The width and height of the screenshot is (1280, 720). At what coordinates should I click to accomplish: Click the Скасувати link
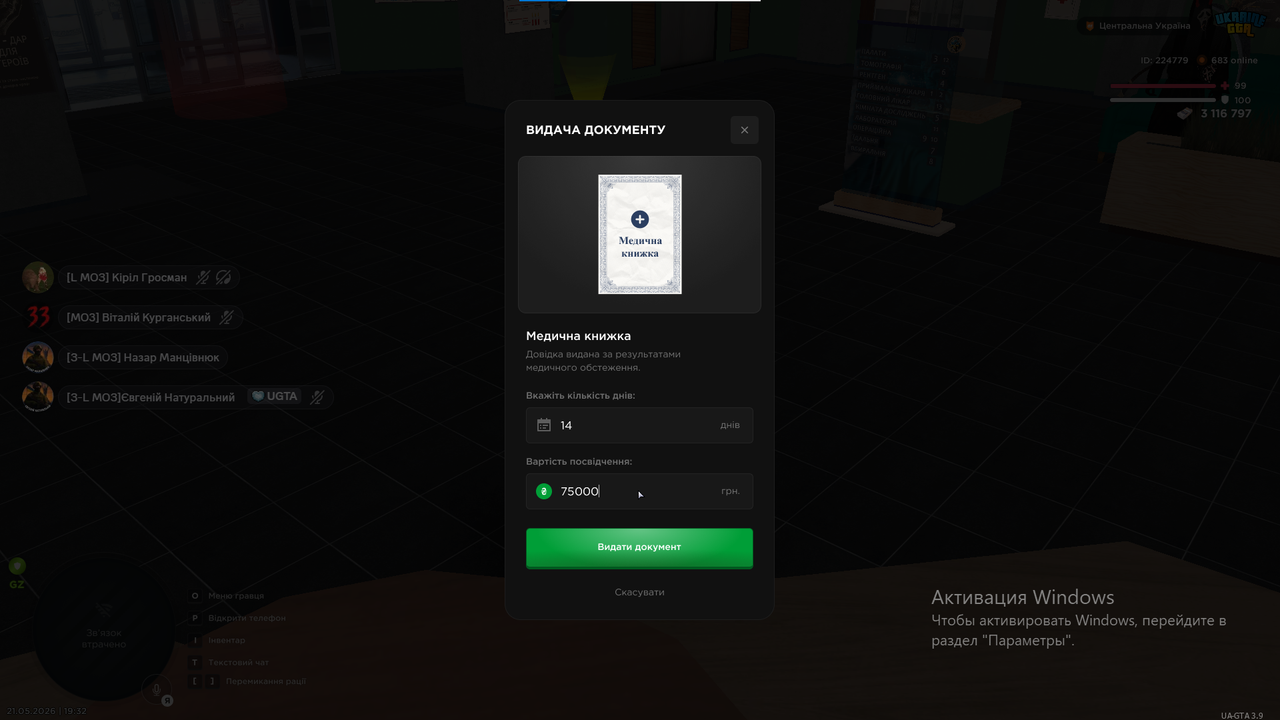click(640, 592)
